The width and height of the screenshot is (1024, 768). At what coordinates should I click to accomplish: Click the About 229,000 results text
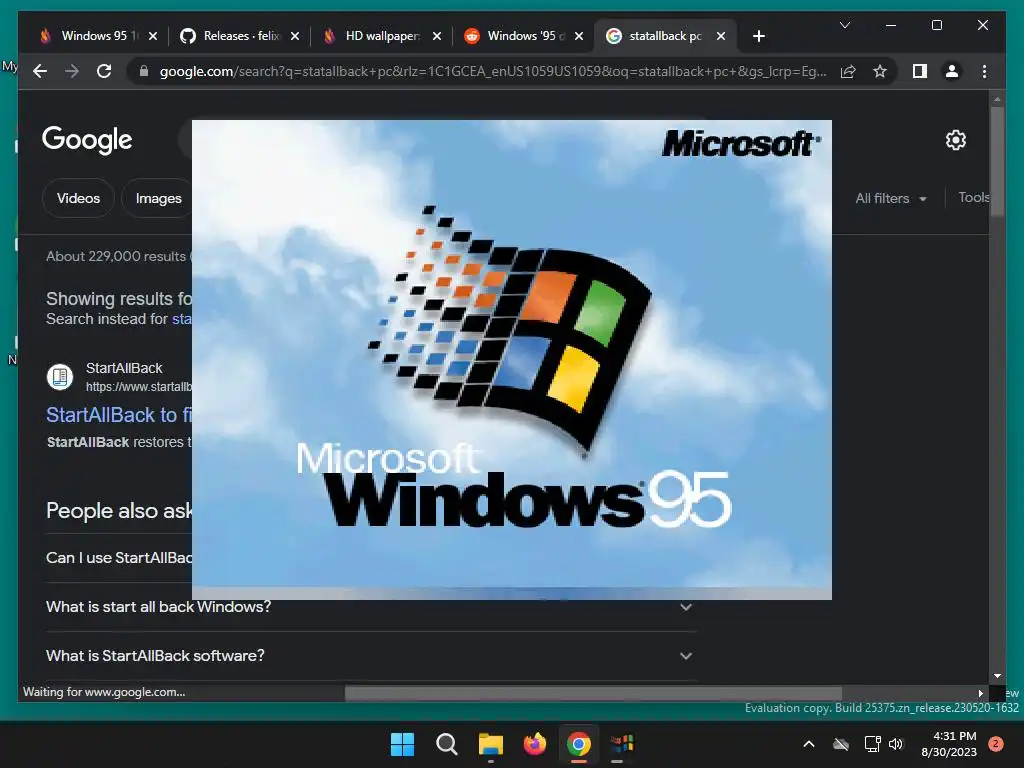tap(116, 256)
